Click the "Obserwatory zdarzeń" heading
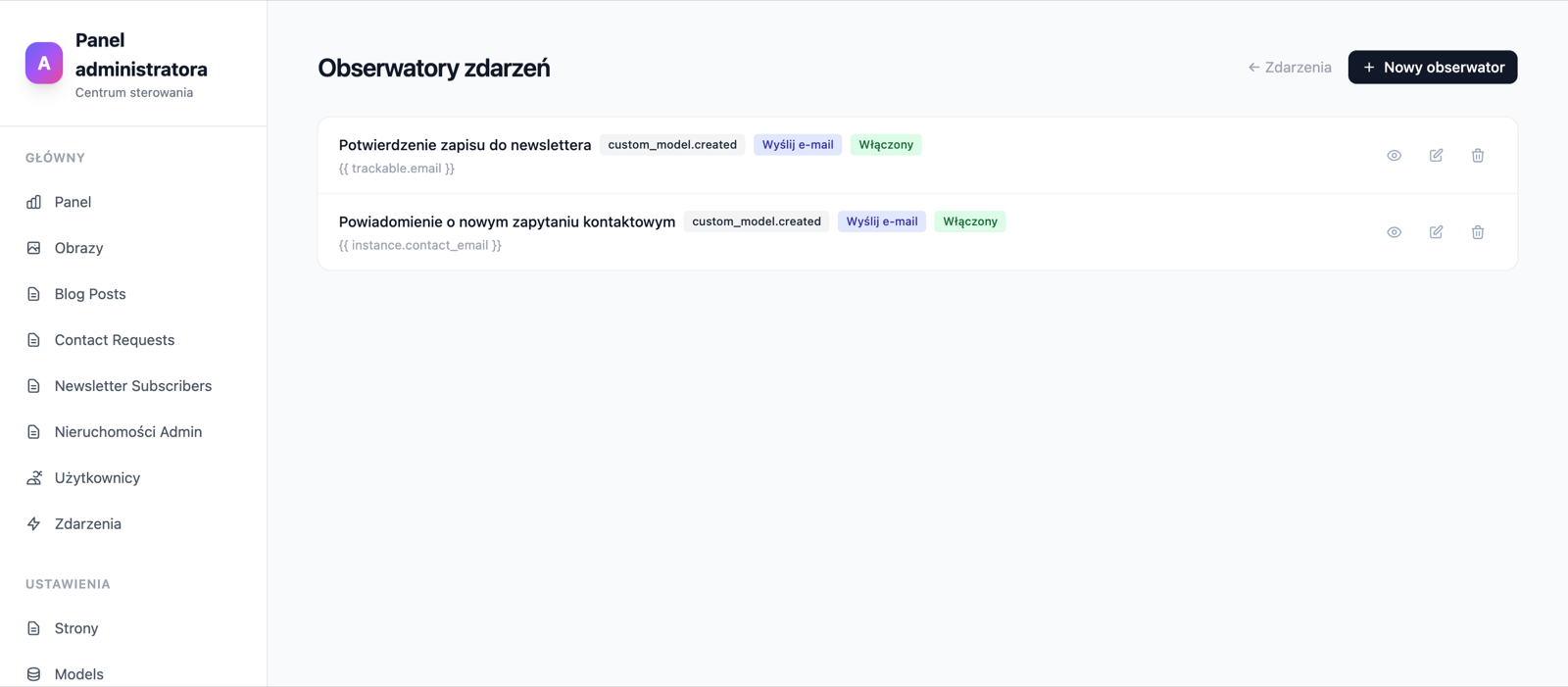This screenshot has width=1568, height=687. pyautogui.click(x=434, y=68)
